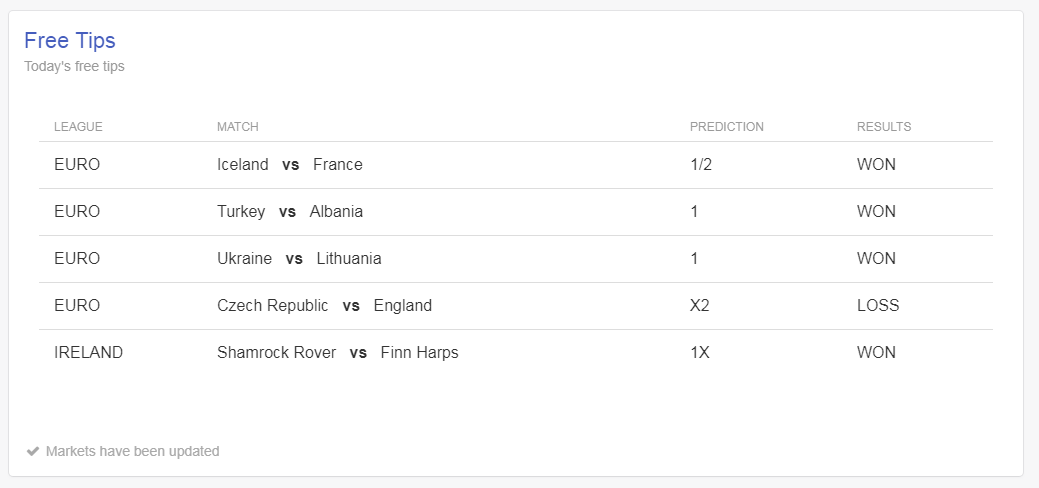Click the X2 prediction value
This screenshot has width=1039, height=488.
(x=699, y=306)
